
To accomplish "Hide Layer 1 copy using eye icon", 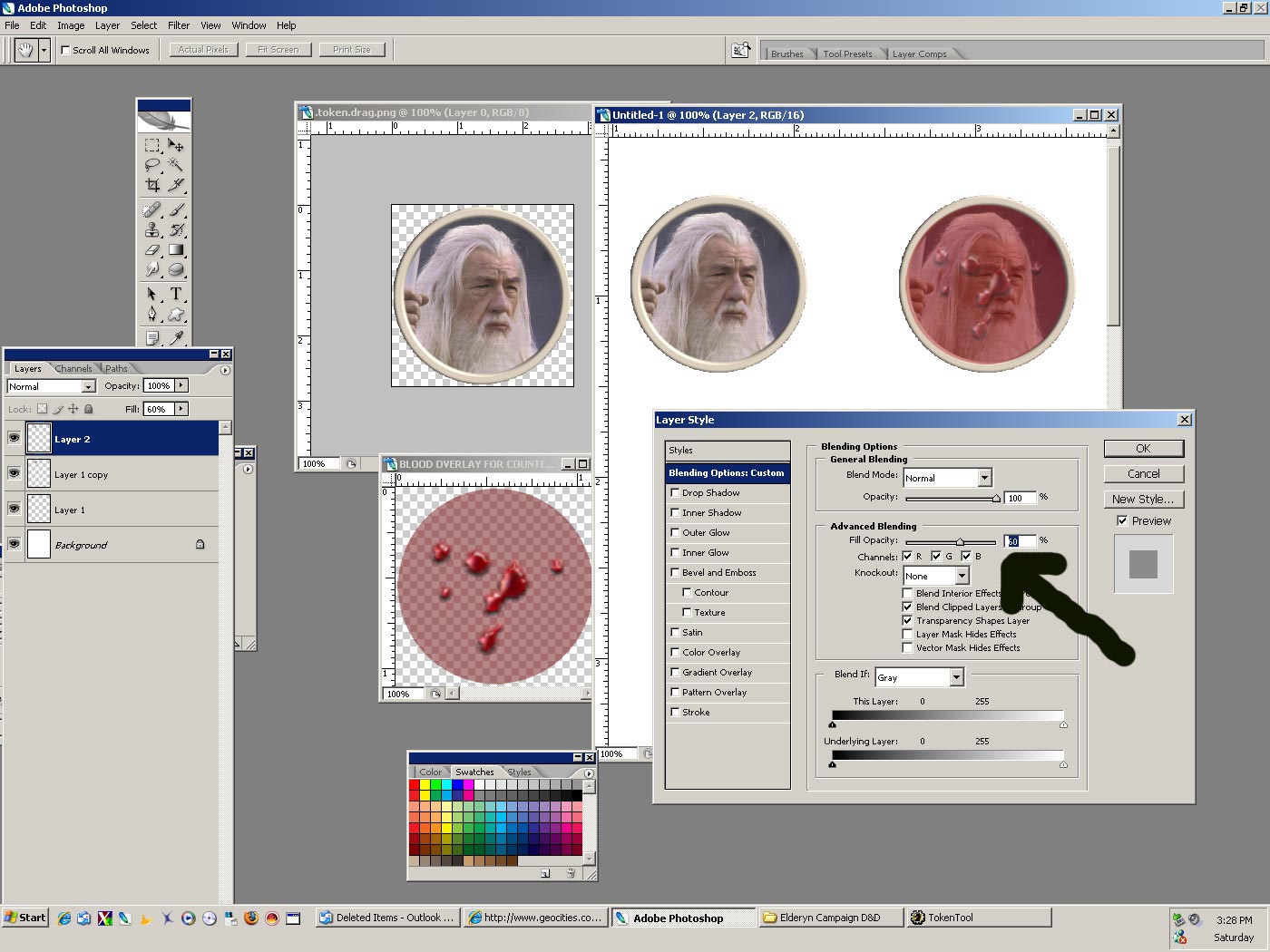I will [14, 473].
